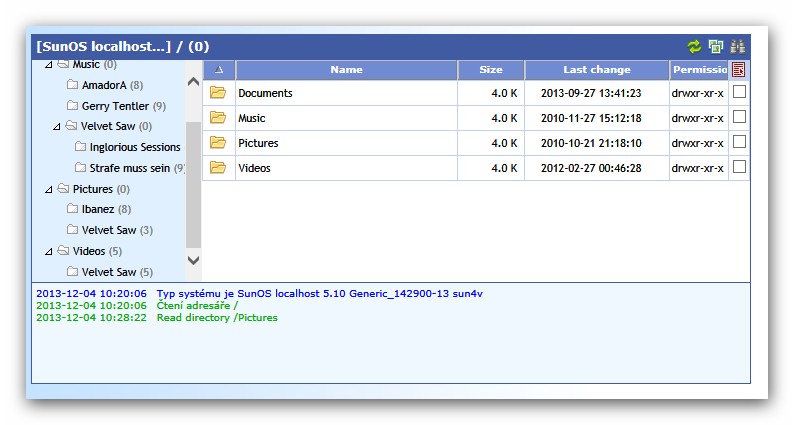Click the red select-all list icon

point(739,70)
